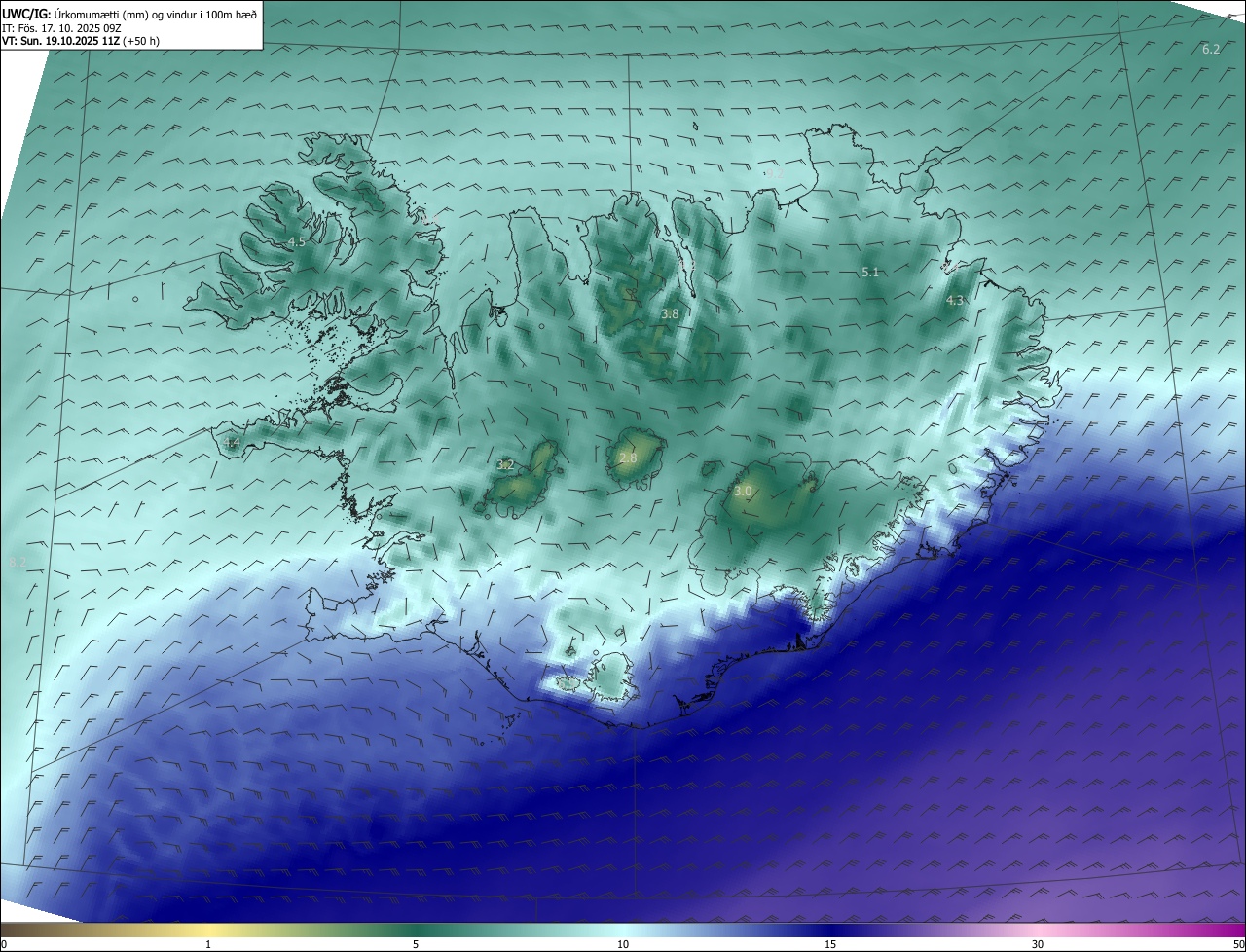Click the faint 9.2 value label
The width and height of the screenshot is (1246, 952).
(775, 173)
